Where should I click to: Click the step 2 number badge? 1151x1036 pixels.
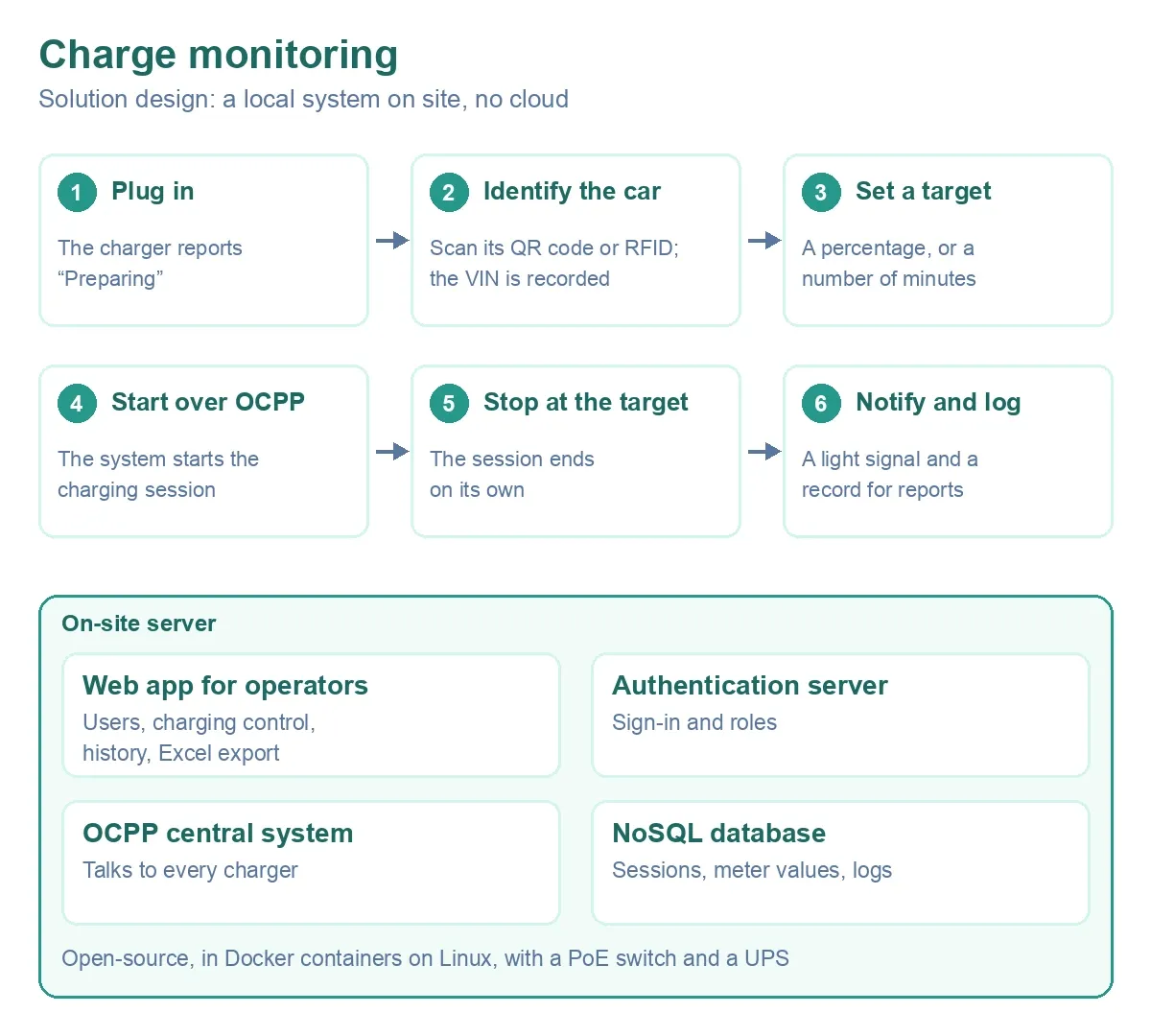click(x=449, y=192)
